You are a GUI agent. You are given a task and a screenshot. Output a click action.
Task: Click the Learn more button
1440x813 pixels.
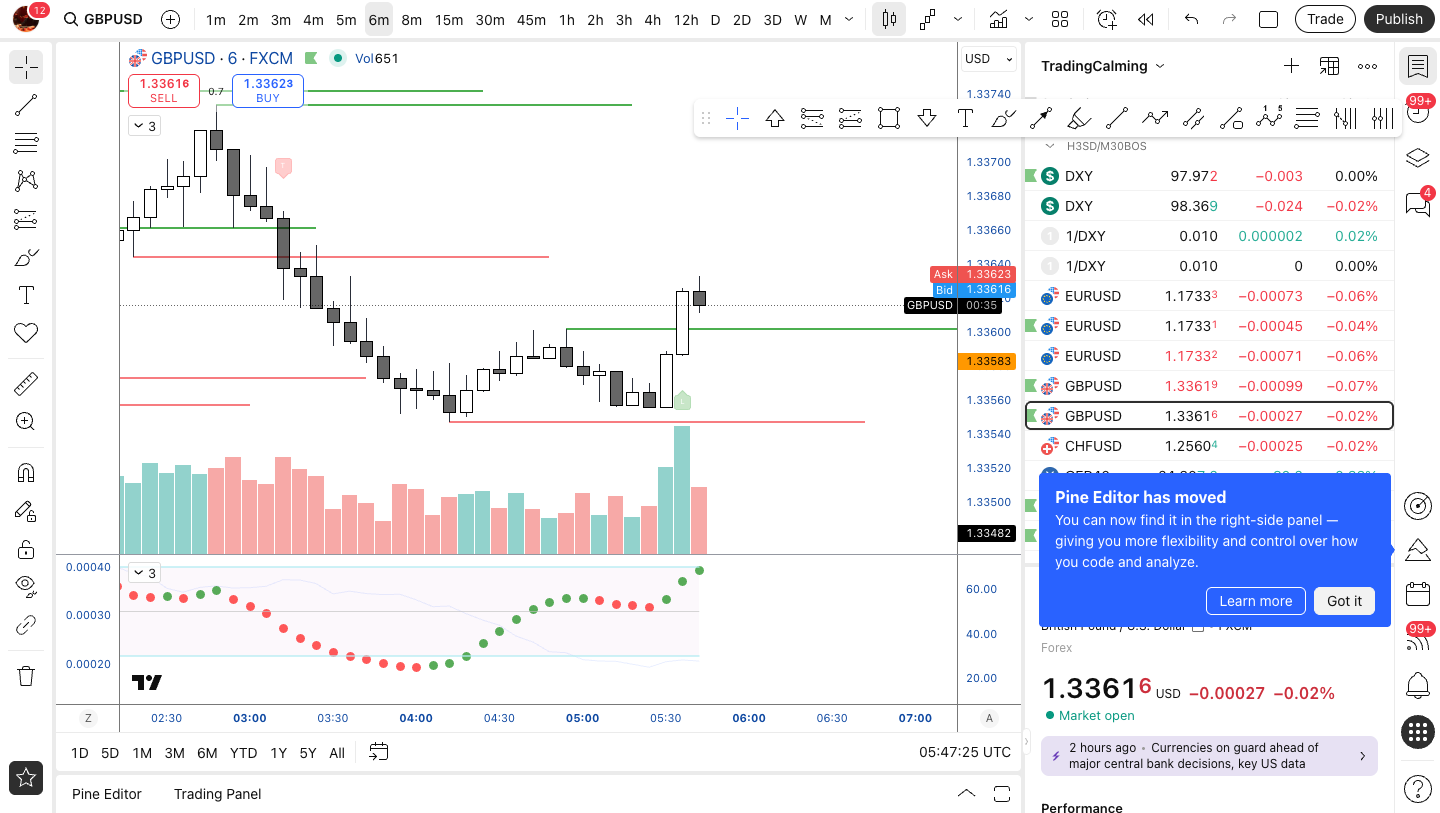pyautogui.click(x=1255, y=601)
